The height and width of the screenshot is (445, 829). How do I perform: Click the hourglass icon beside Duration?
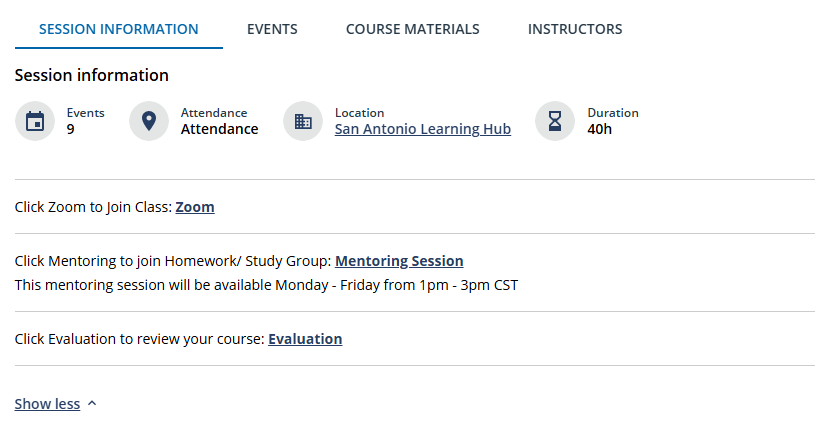coord(555,121)
